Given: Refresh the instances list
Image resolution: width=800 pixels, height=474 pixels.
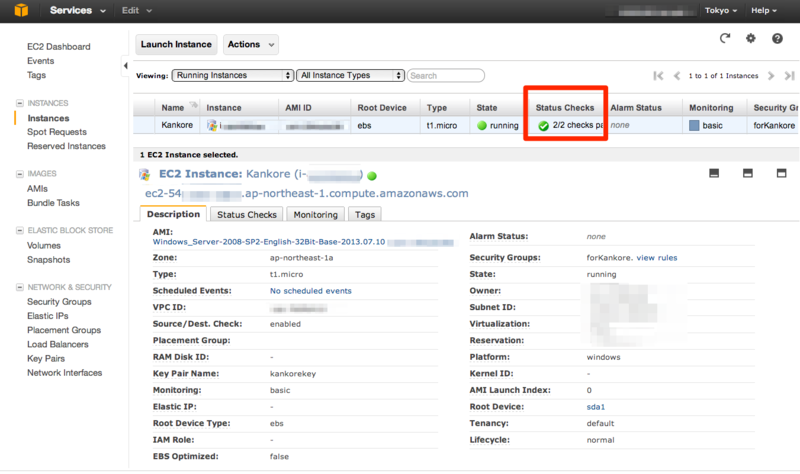Looking at the screenshot, I should [x=724, y=38].
